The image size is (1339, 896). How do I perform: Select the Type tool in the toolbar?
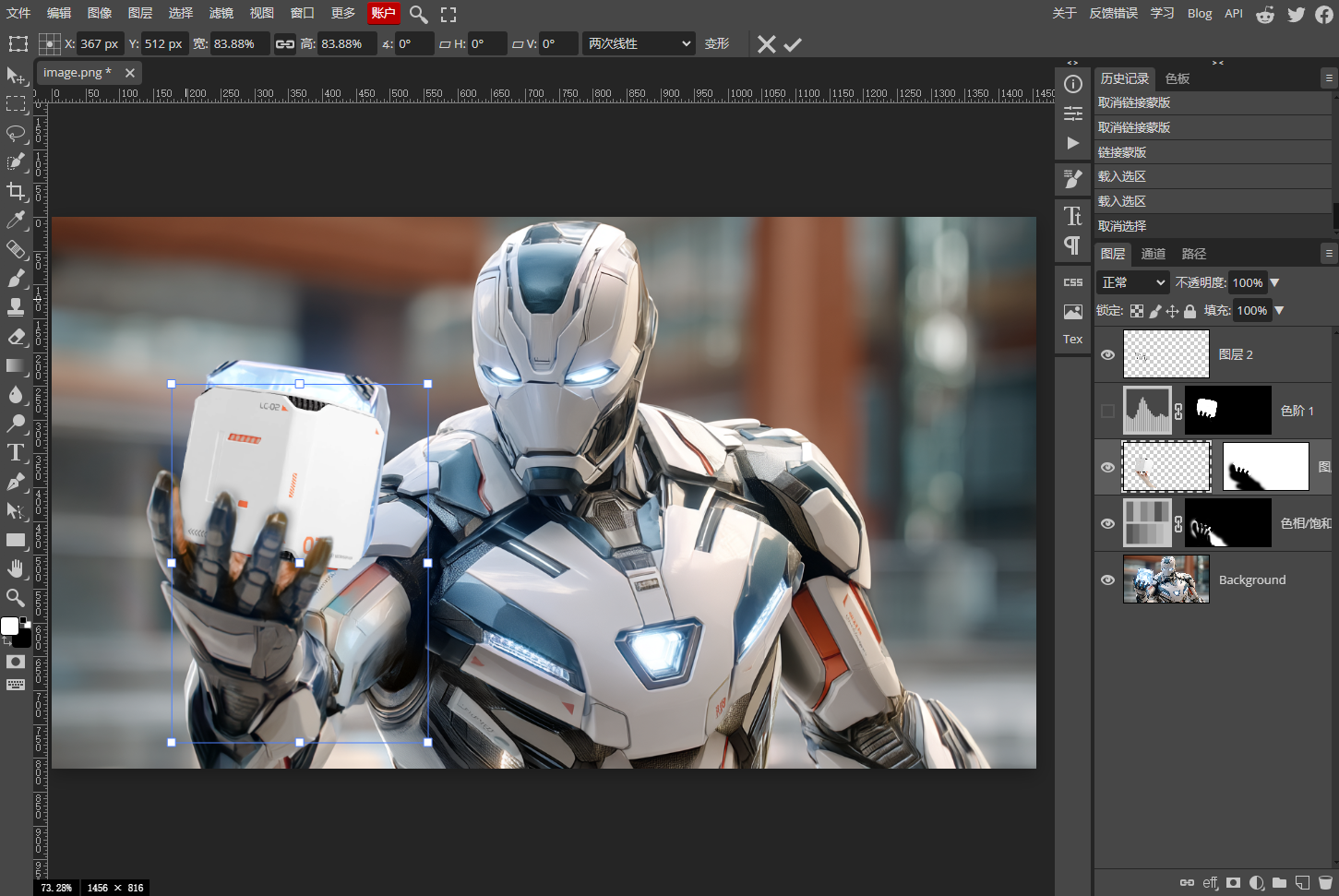pyautogui.click(x=16, y=452)
